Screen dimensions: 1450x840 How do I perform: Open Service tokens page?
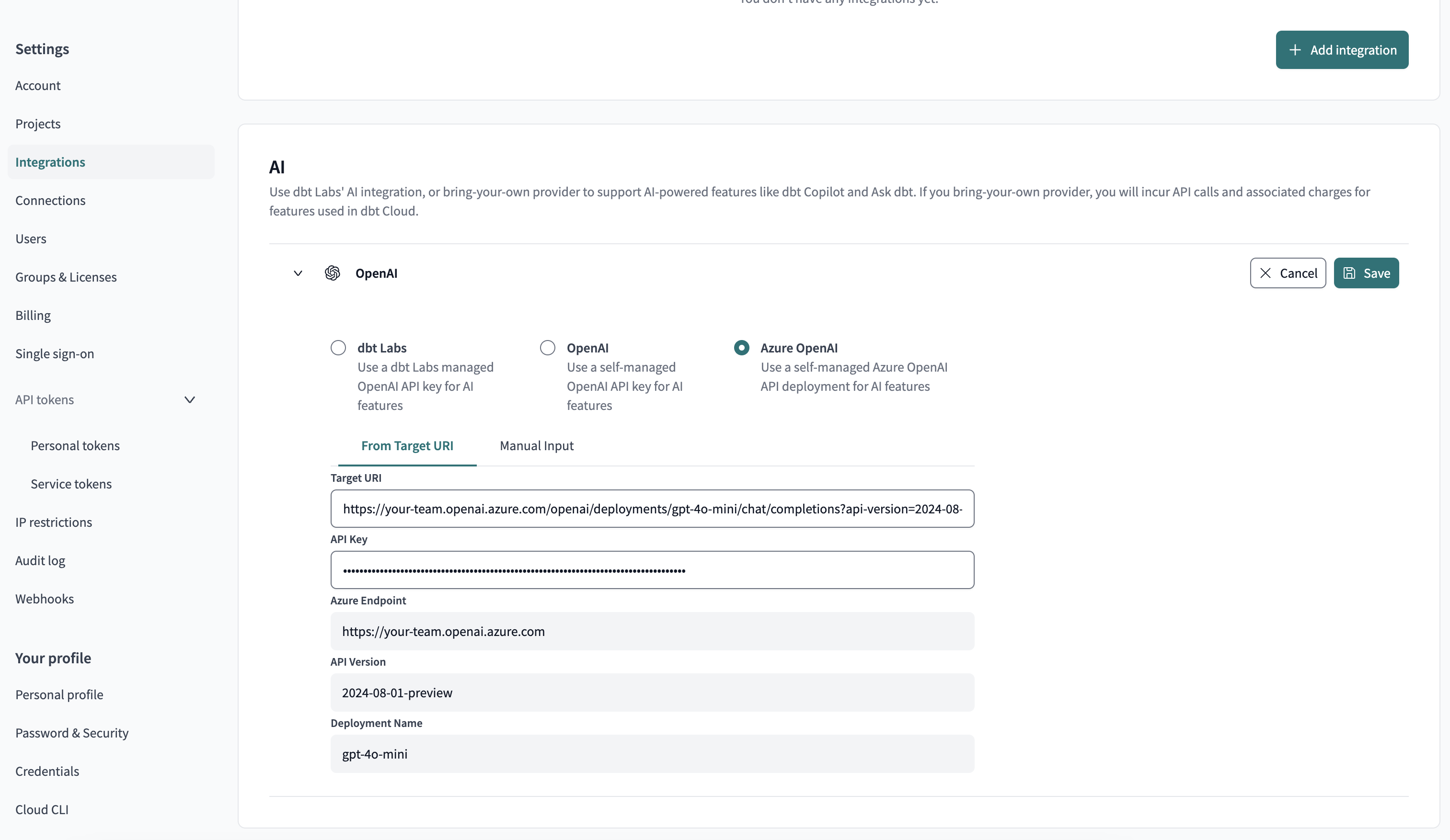point(71,484)
